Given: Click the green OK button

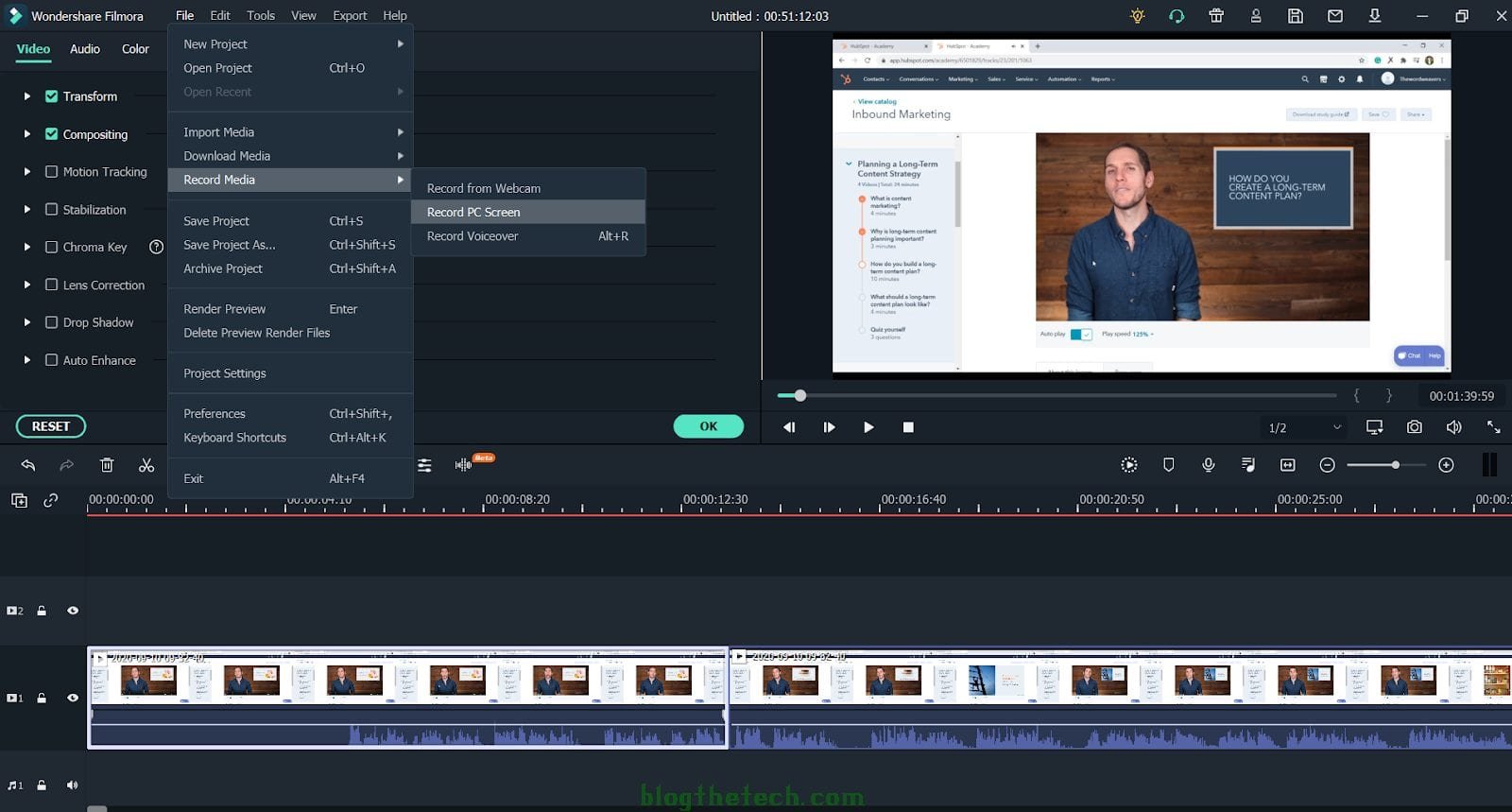Looking at the screenshot, I should tap(708, 426).
